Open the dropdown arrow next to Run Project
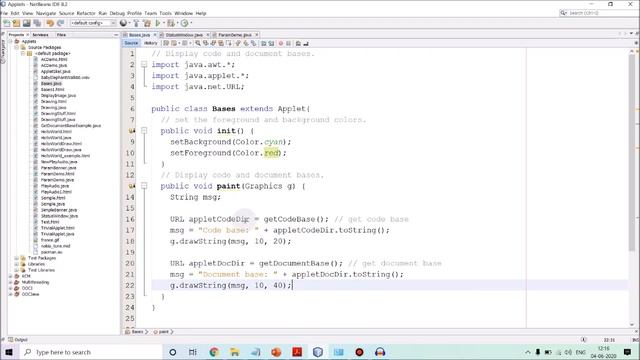640x360 pixels. (x=163, y=23)
